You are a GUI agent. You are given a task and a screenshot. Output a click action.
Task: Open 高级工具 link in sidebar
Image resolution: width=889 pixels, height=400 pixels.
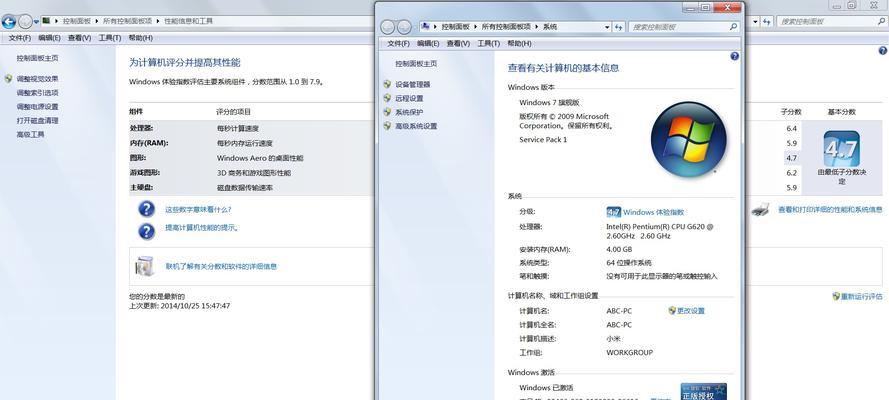(30, 134)
